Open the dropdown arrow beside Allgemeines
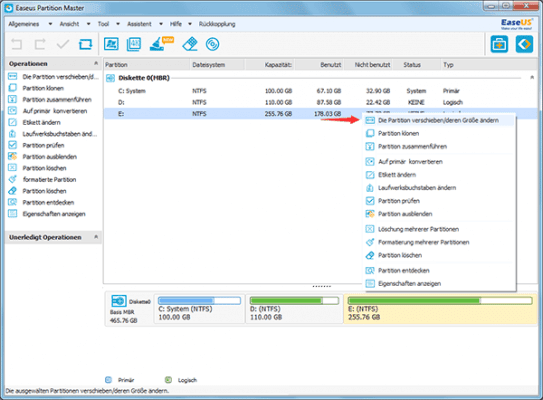Image resolution: width=543 pixels, height=400 pixels. 50,24
